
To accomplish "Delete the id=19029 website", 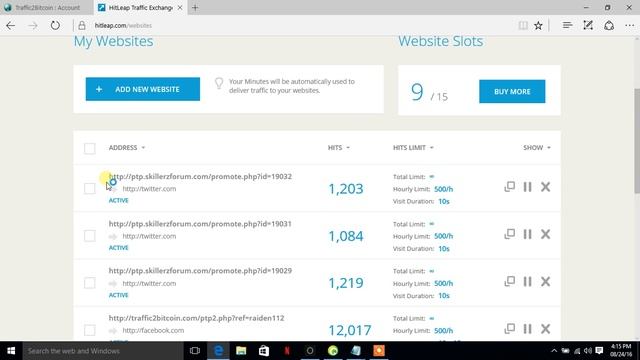I will pyautogui.click(x=545, y=281).
